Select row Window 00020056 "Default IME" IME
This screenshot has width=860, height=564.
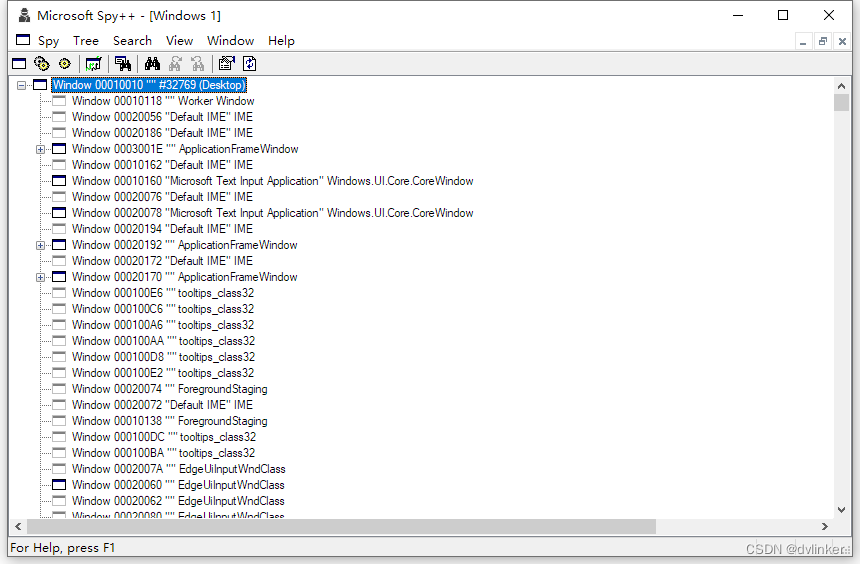point(162,117)
